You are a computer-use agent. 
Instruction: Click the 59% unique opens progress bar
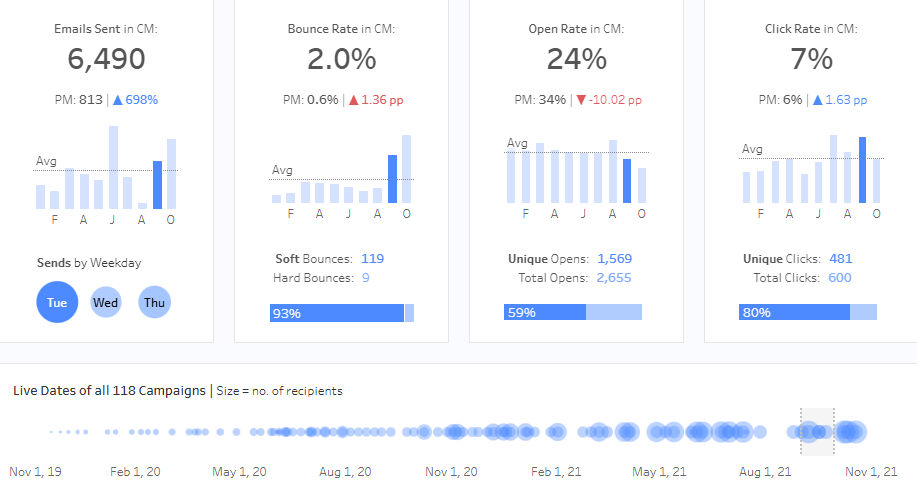(545, 313)
